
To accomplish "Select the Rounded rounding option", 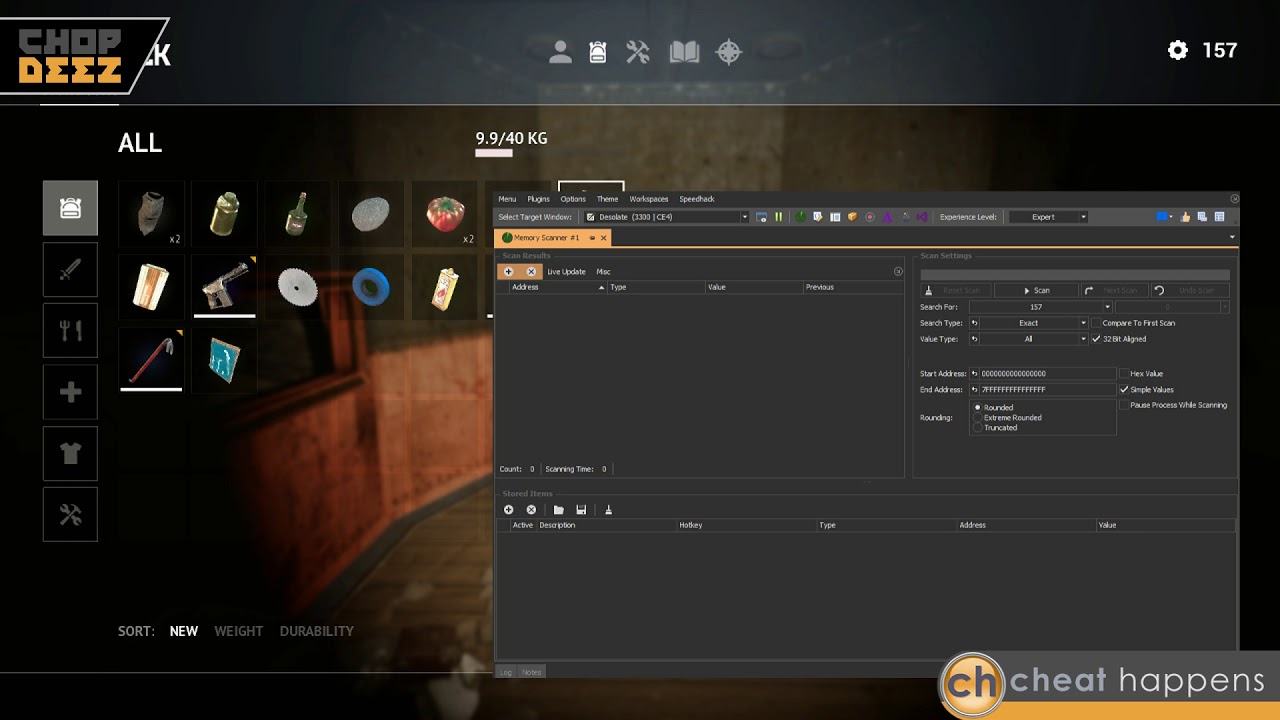I will point(978,408).
